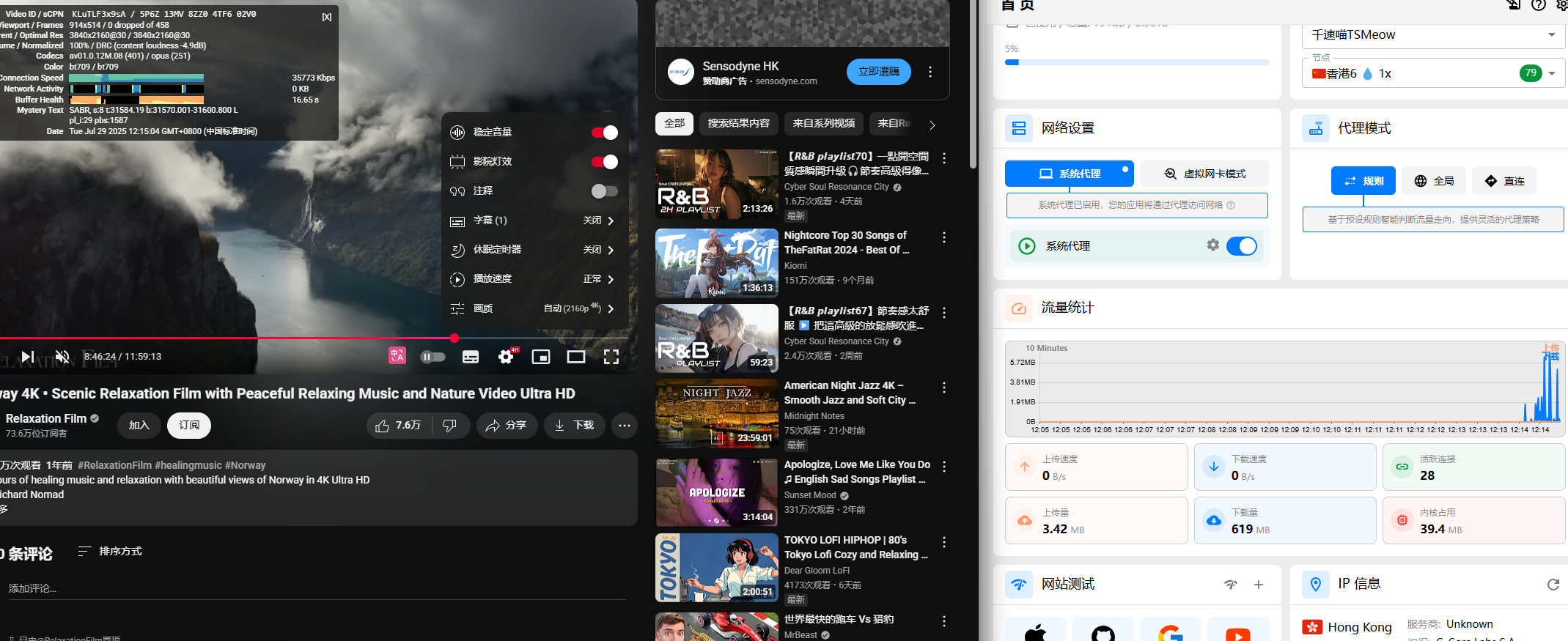This screenshot has height=641, width=1568.
Task: Refresh the IP 信息 panel
Action: [1553, 585]
